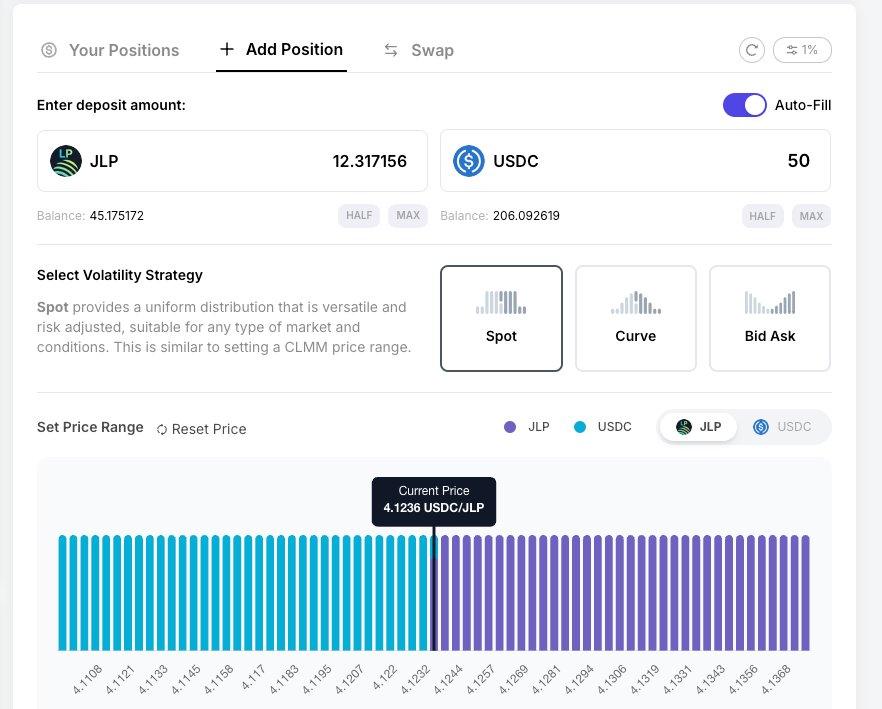The width and height of the screenshot is (882, 709).
Task: Open the Your Positions tab
Action: [x=110, y=50]
